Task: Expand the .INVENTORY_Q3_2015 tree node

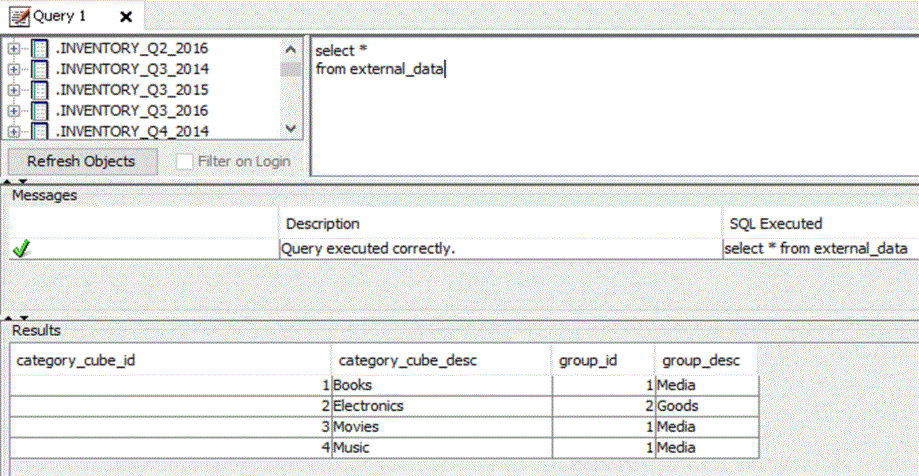Action: tap(13, 90)
